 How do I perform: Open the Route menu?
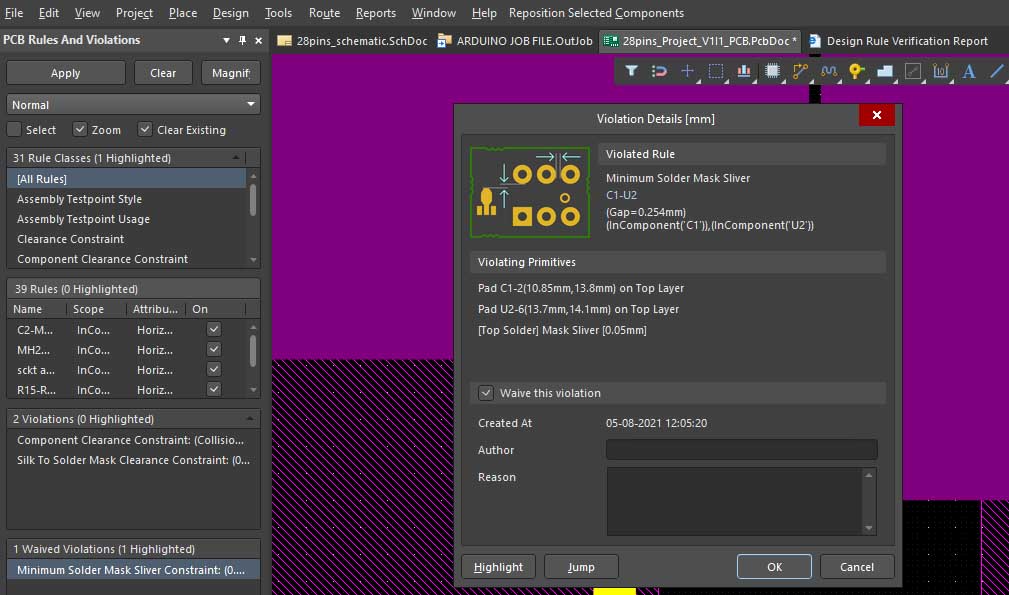[324, 13]
